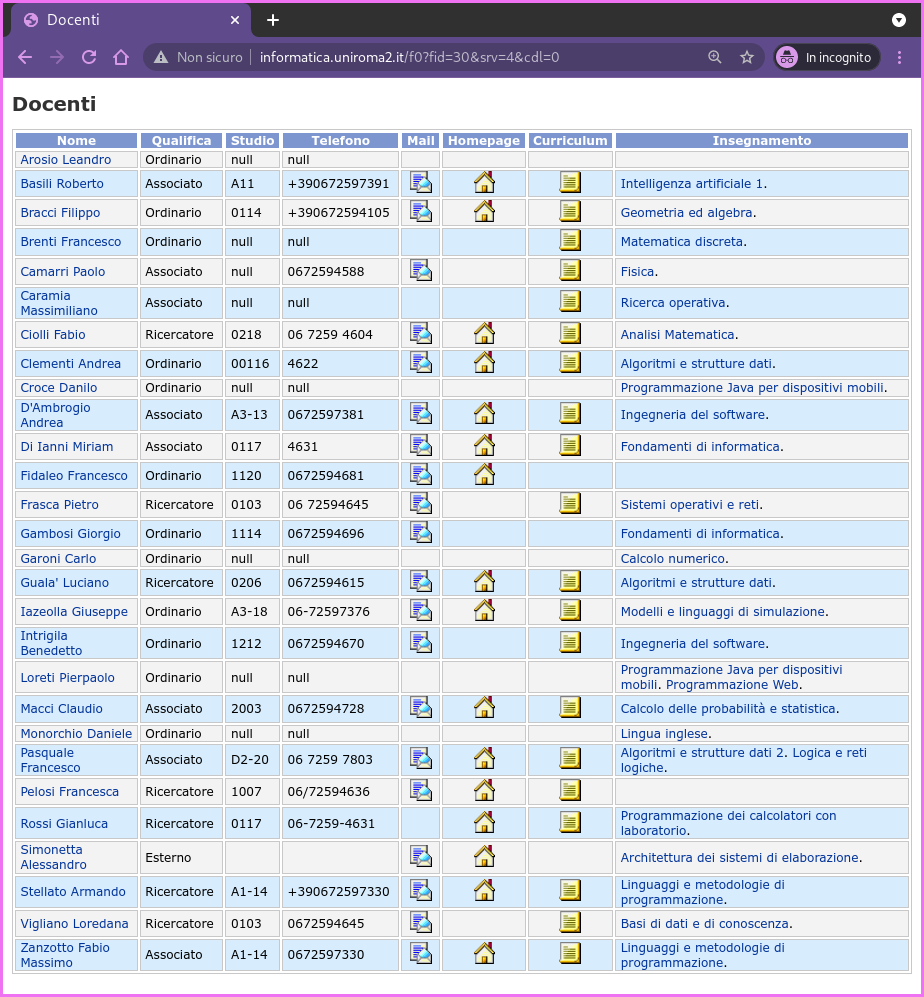Viewport: 924px width, 997px height.
Task: Click mail icon for Camarri Paolo
Action: (x=420, y=271)
